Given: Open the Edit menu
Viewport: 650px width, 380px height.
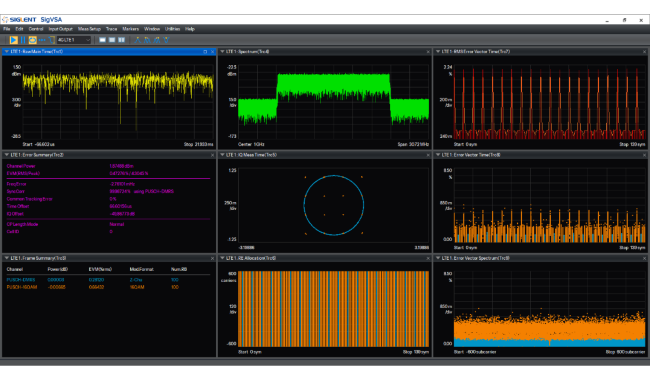Looking at the screenshot, I should pyautogui.click(x=19, y=29).
